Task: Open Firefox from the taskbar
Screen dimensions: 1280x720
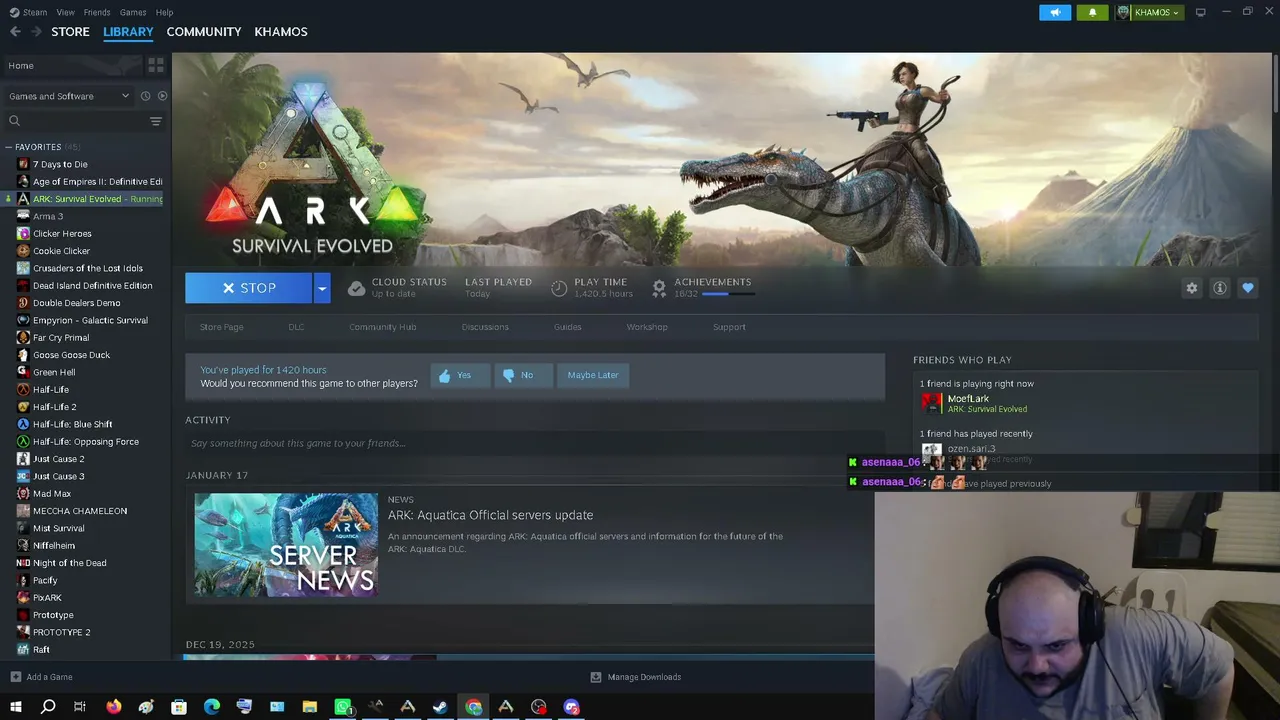Action: 113,707
